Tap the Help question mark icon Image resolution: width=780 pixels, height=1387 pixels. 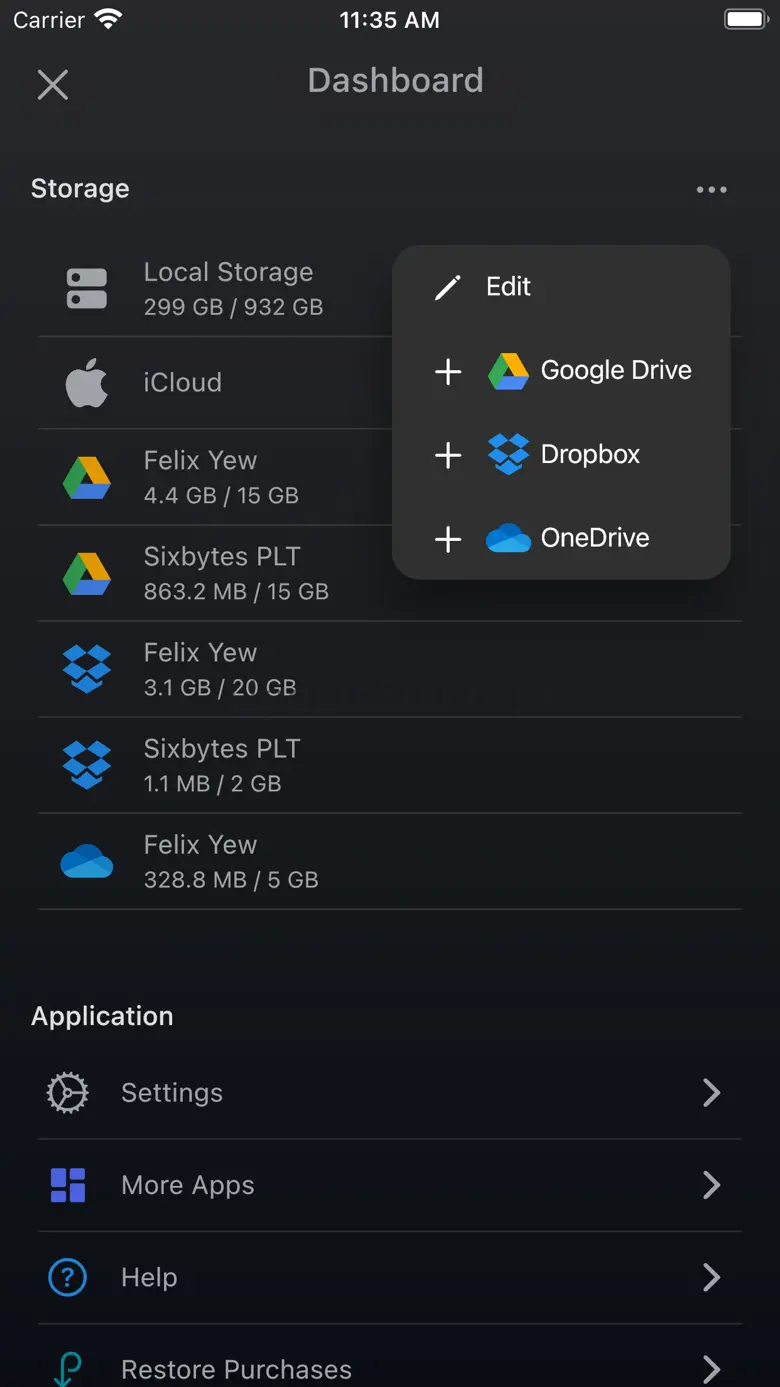(68, 1277)
